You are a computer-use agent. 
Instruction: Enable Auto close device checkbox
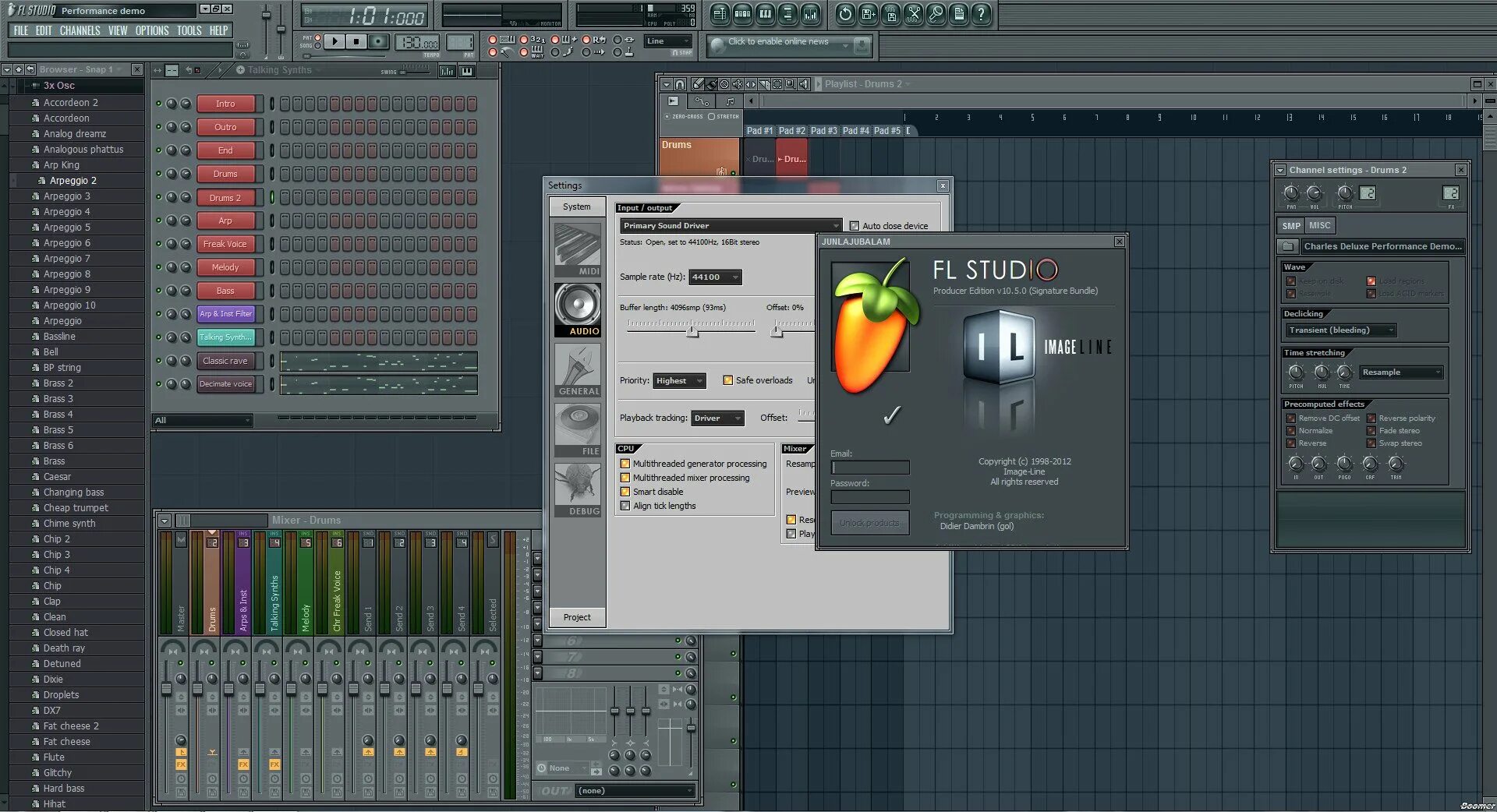[x=855, y=226]
